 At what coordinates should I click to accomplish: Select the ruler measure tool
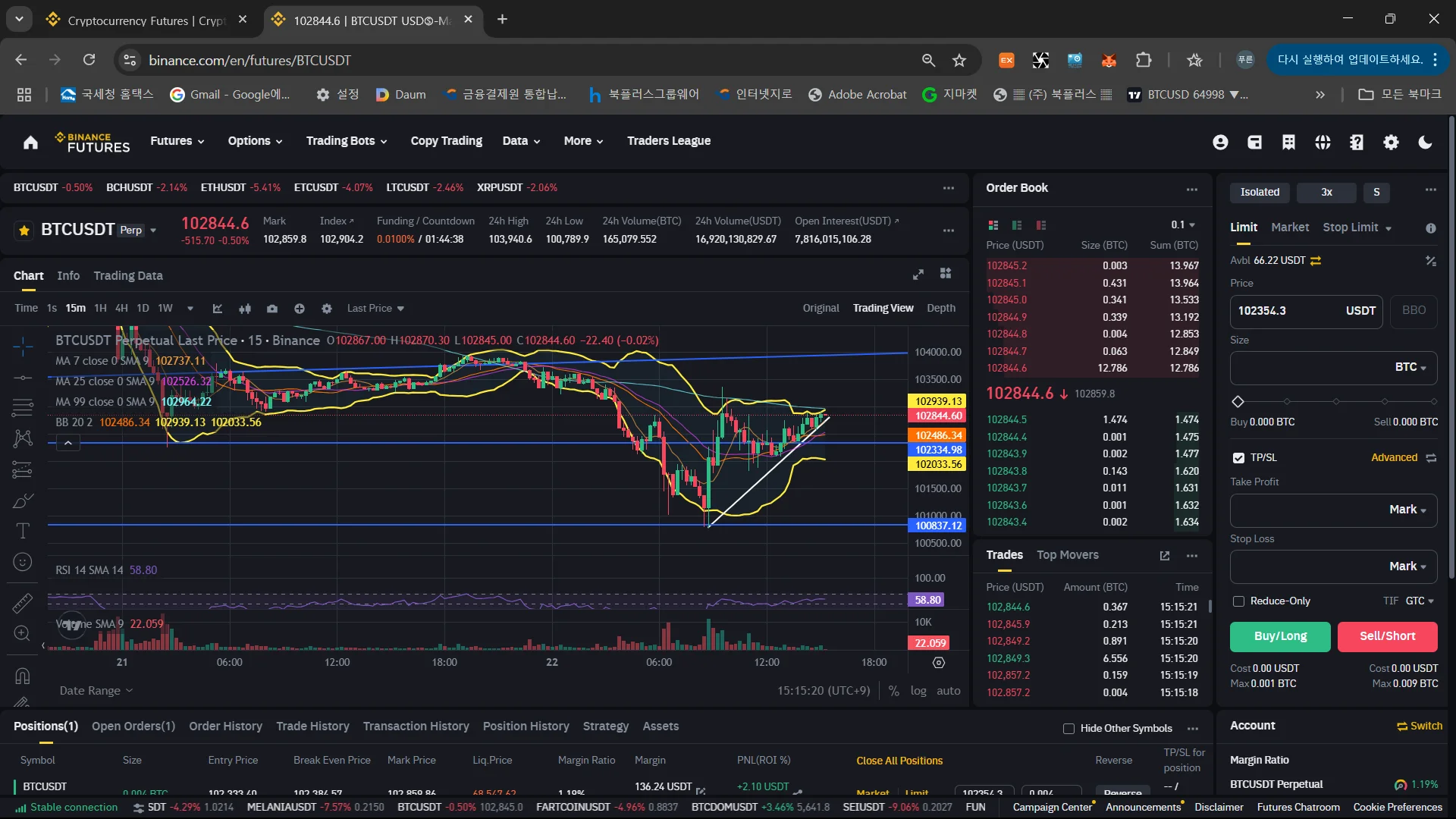point(23,603)
